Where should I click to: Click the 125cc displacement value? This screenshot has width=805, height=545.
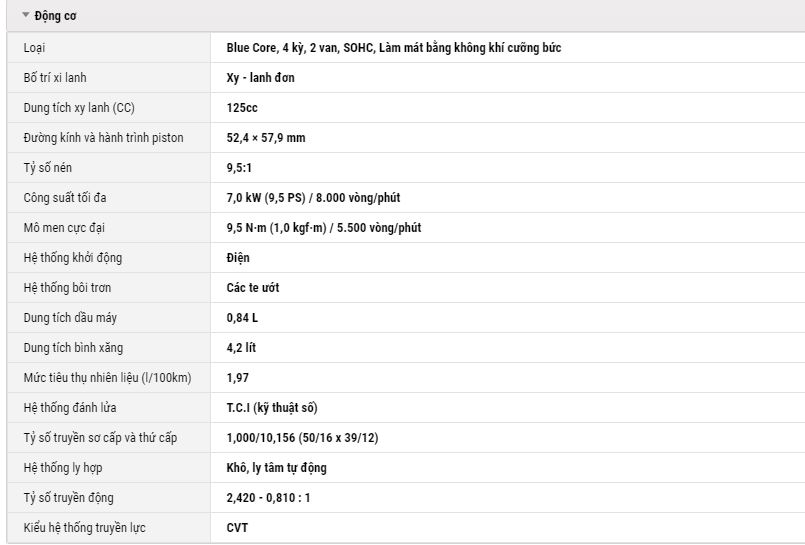click(x=242, y=108)
